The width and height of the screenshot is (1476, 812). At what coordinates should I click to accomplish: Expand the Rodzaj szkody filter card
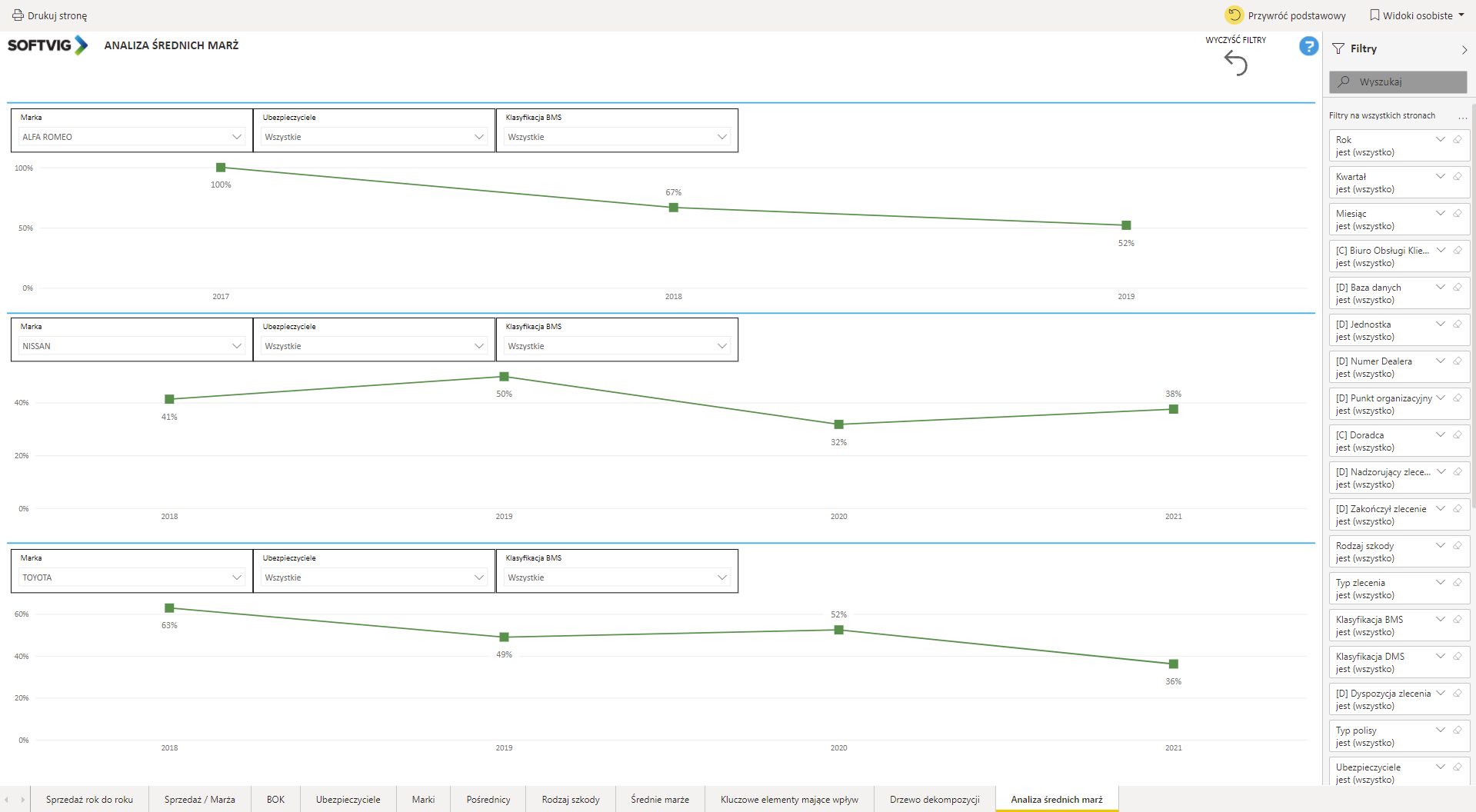(1441, 546)
